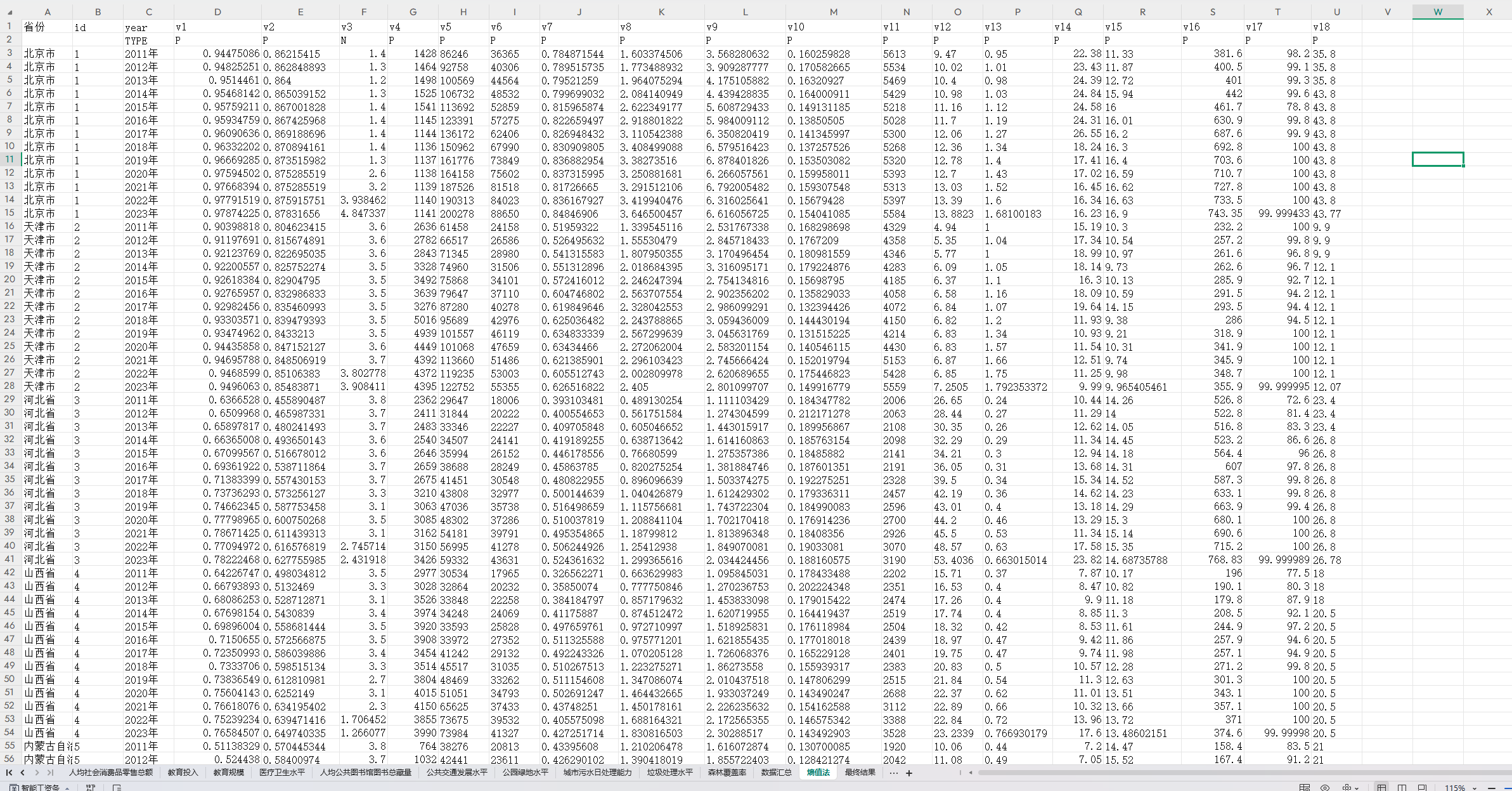Image resolution: width=1512 pixels, height=791 pixels.
Task: Toggle eye protection mode icon
Action: (1325, 788)
